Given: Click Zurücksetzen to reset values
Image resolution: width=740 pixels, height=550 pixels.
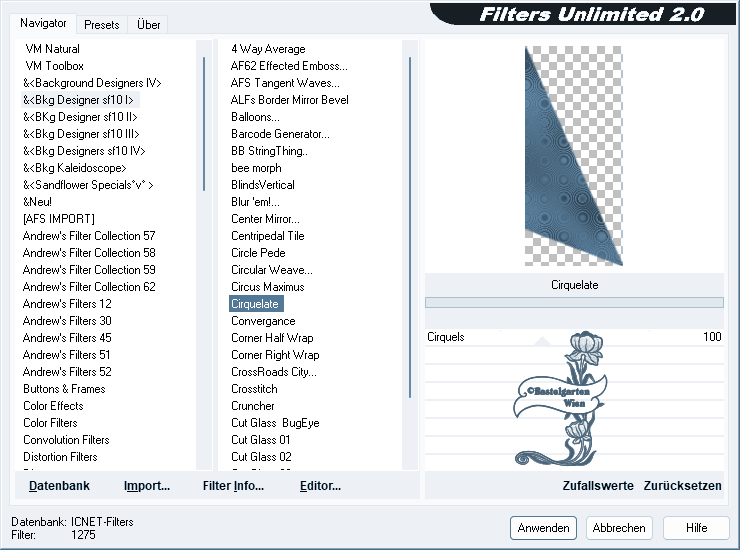Looking at the screenshot, I should tap(682, 486).
